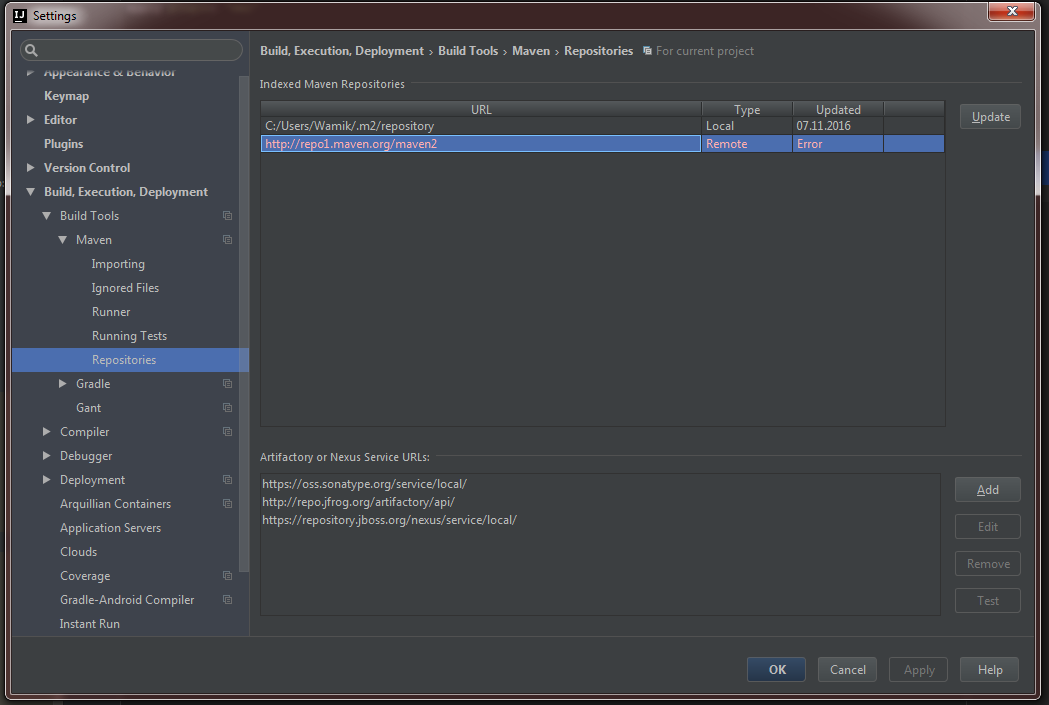The height and width of the screenshot is (705, 1049).
Task: Select https://oss.sonatype.org/service/local/ URL
Action: click(364, 484)
